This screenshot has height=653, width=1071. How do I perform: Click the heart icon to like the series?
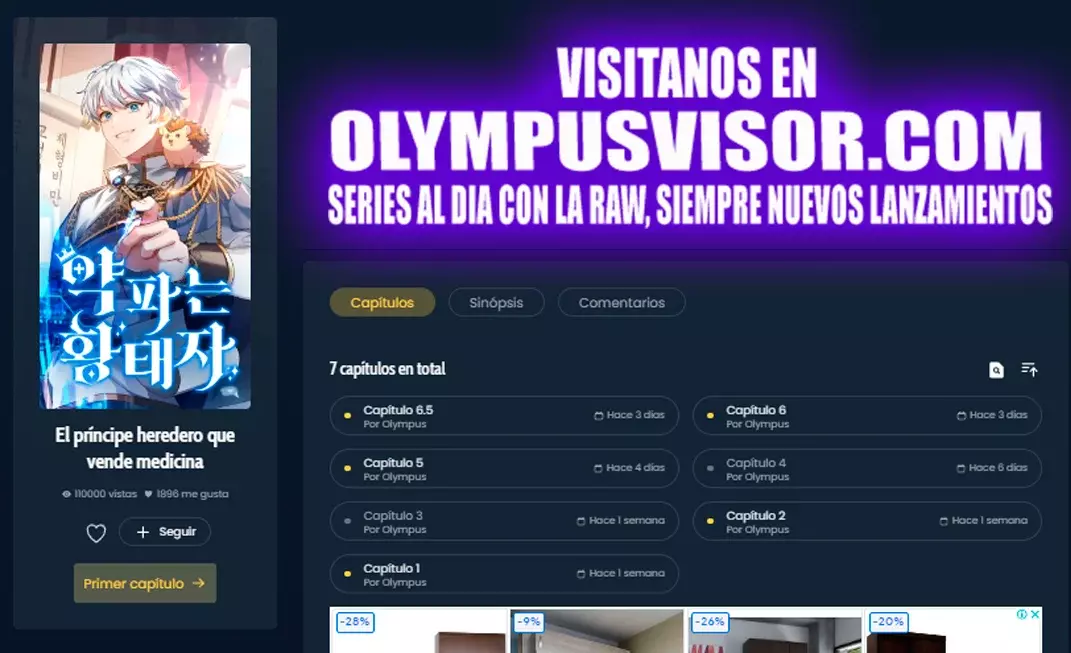click(96, 533)
